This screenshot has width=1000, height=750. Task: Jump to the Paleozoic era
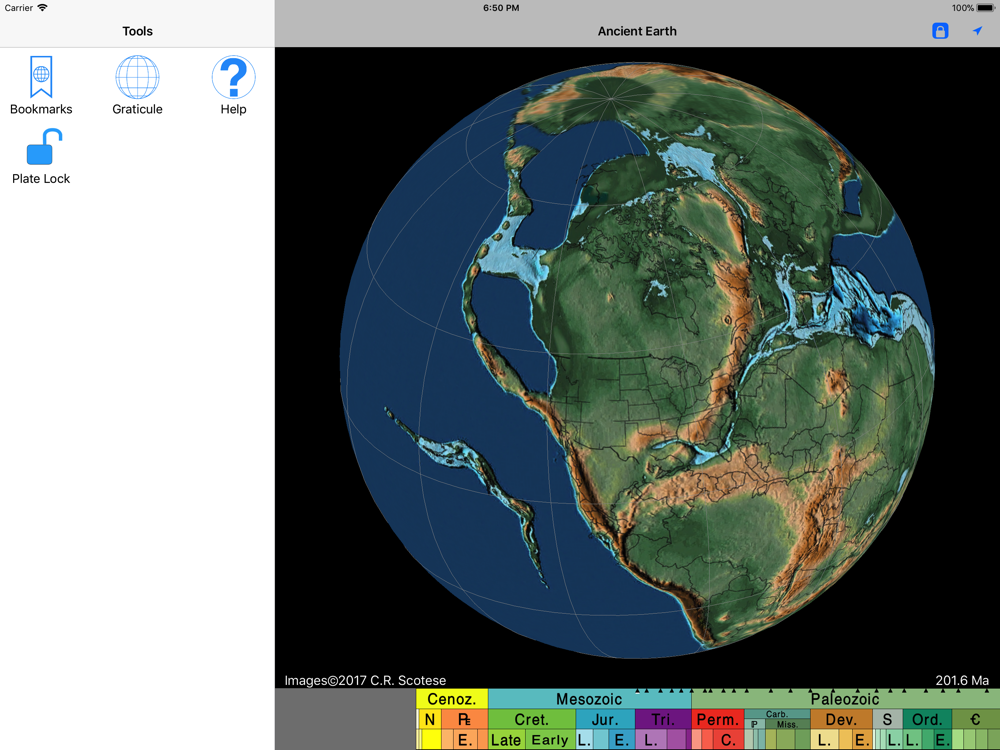[845, 699]
